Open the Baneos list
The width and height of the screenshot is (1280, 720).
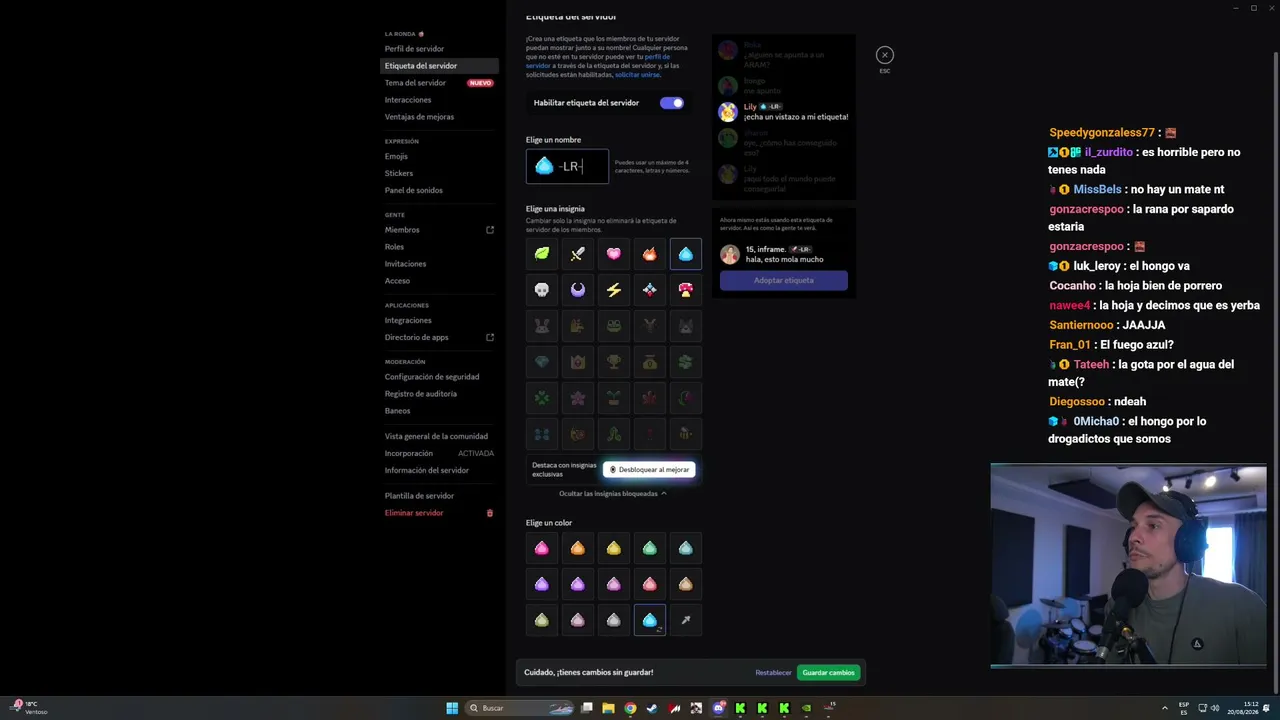tap(440, 411)
